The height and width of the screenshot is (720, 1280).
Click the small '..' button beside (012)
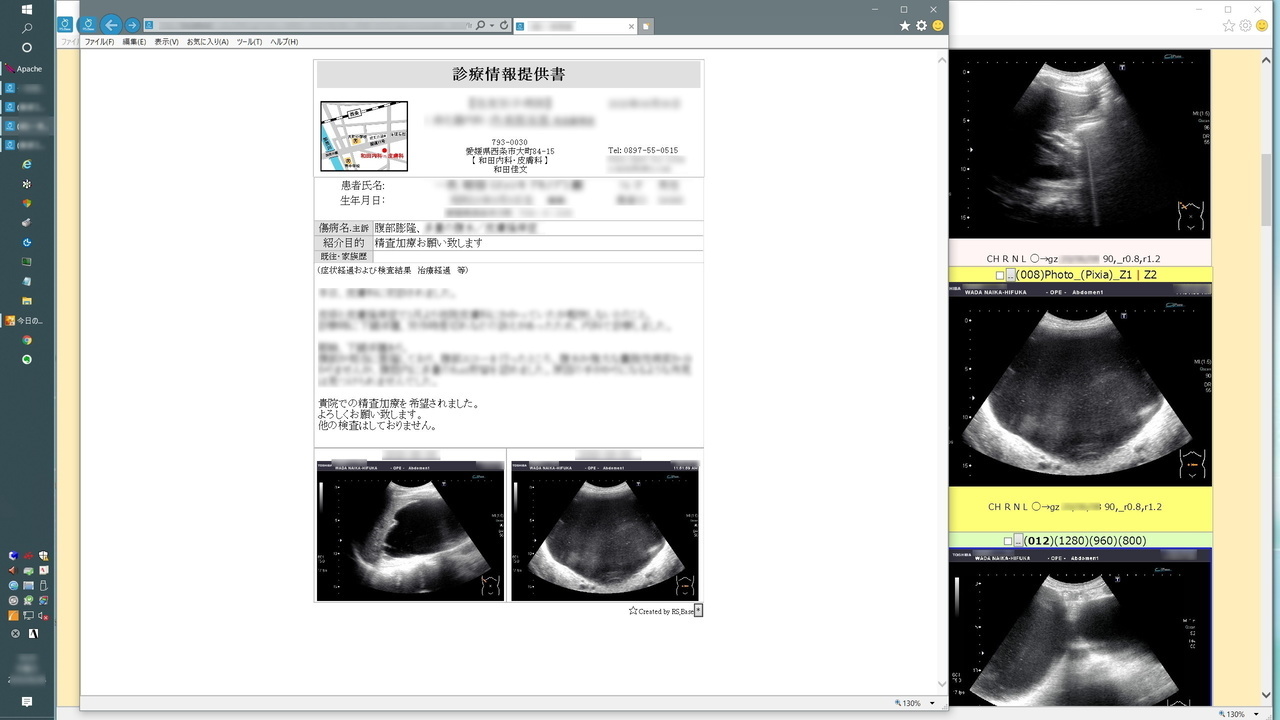(x=1019, y=541)
